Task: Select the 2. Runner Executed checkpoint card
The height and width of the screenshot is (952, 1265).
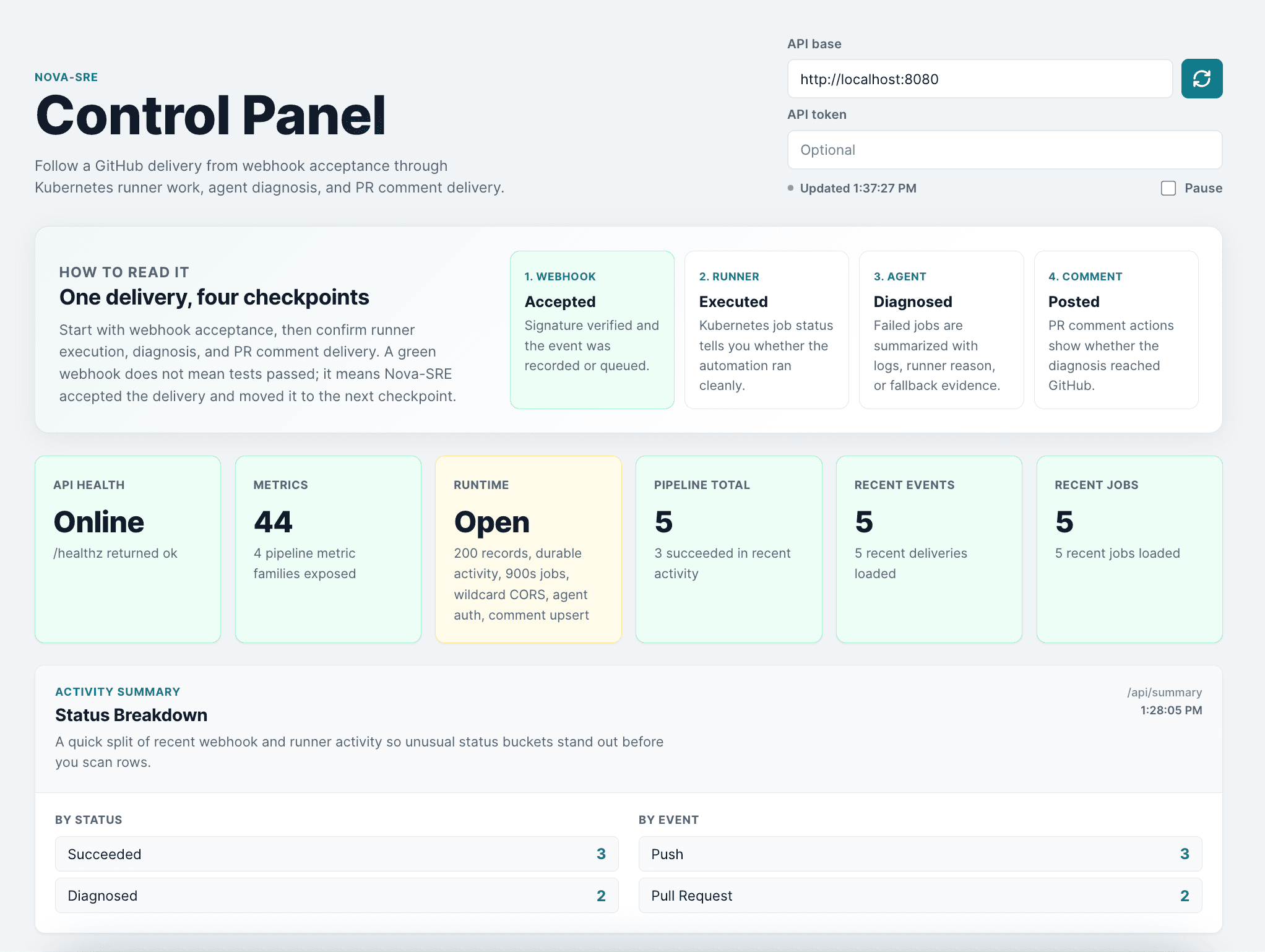Action: (766, 329)
